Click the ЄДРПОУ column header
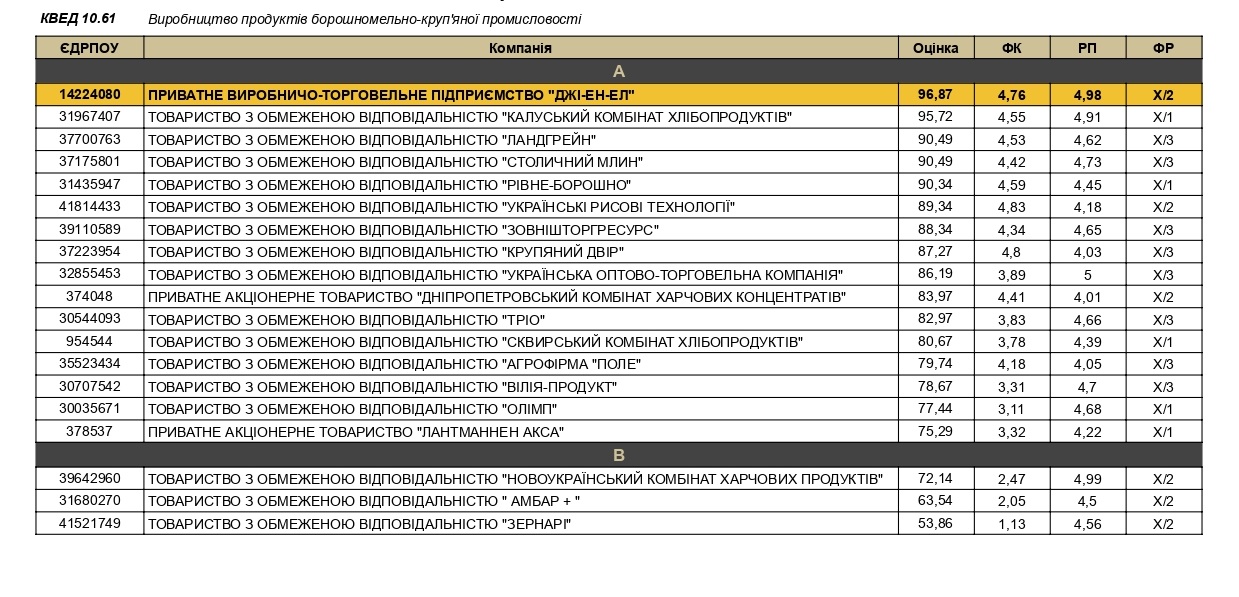This screenshot has width=1239, height=597. click(x=89, y=48)
